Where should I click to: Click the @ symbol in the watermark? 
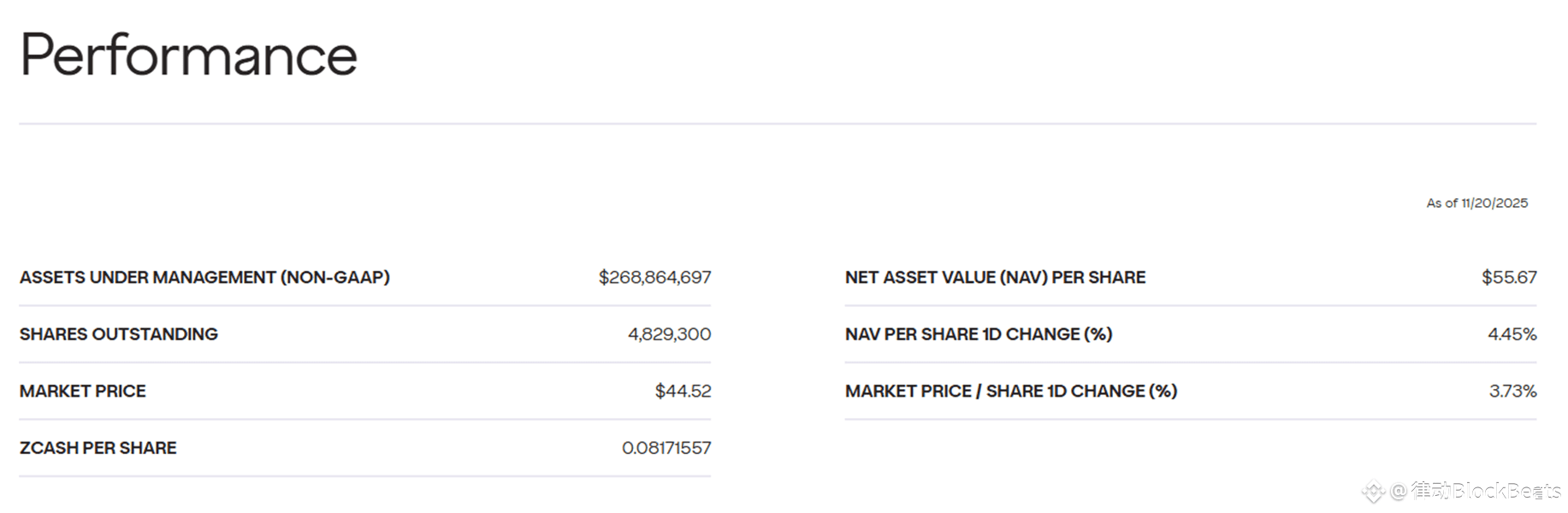coord(1399,491)
